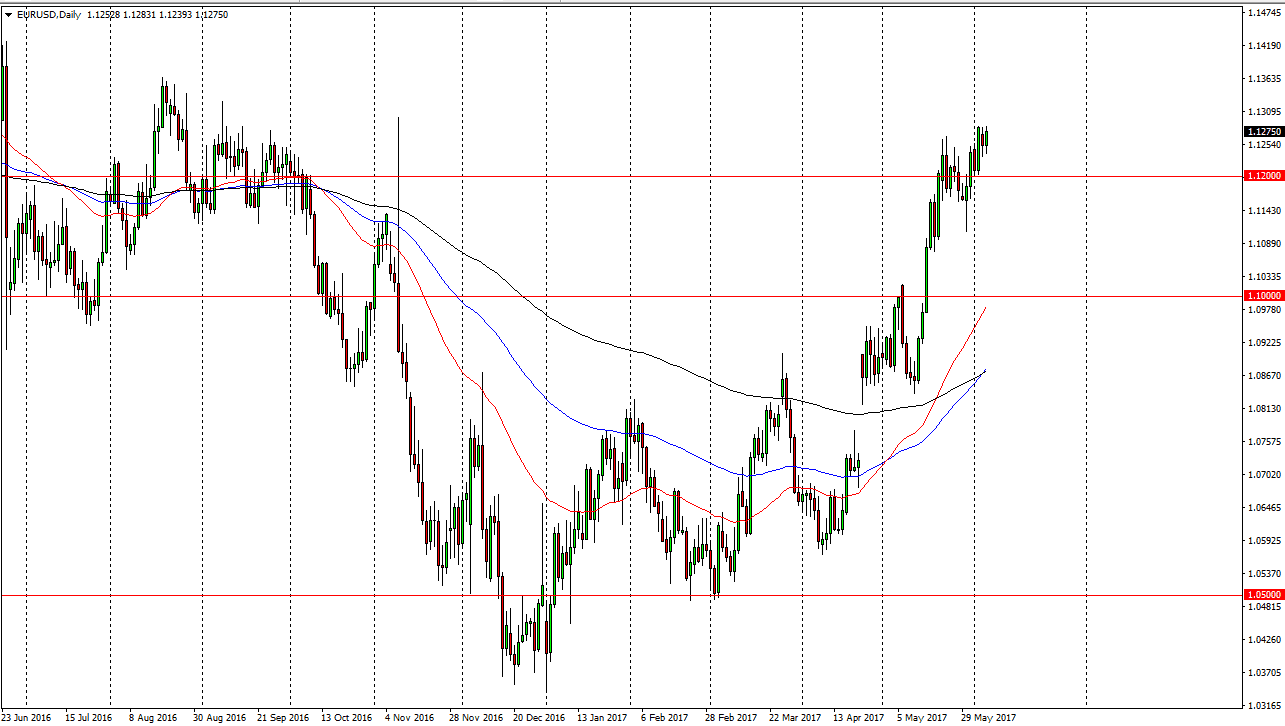1285x726 pixels.
Task: Click the black 1.12750 current price tag
Action: [1261, 129]
